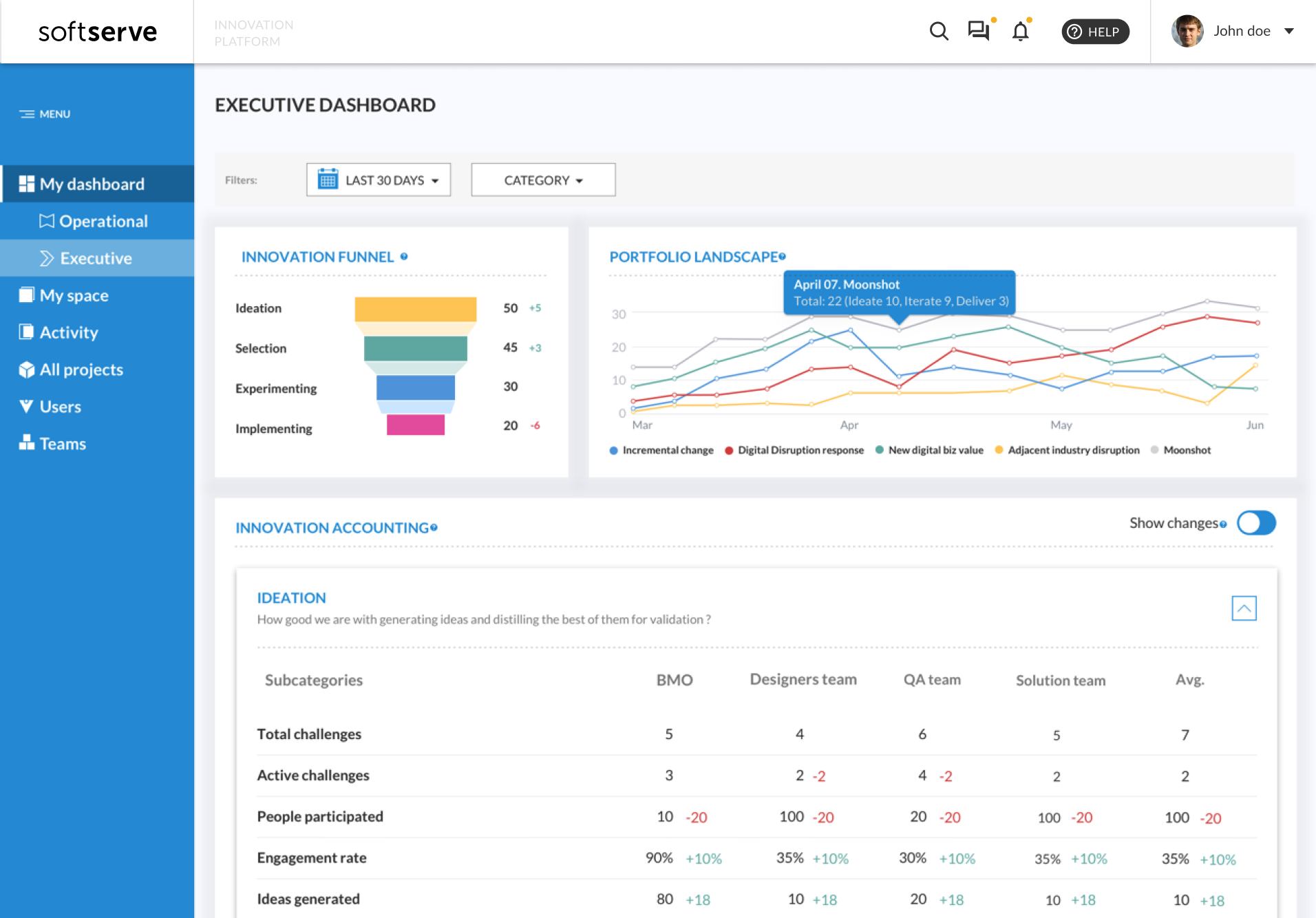1316x918 pixels.
Task: Click the INNOVATION FUNNEL title
Action: 318,257
